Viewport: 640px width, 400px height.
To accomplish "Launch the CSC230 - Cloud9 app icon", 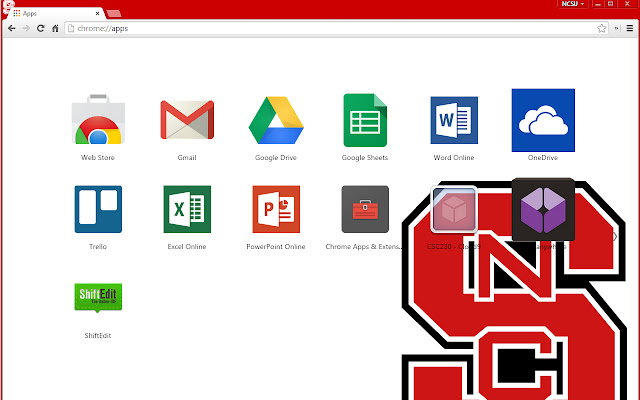I will tap(454, 209).
